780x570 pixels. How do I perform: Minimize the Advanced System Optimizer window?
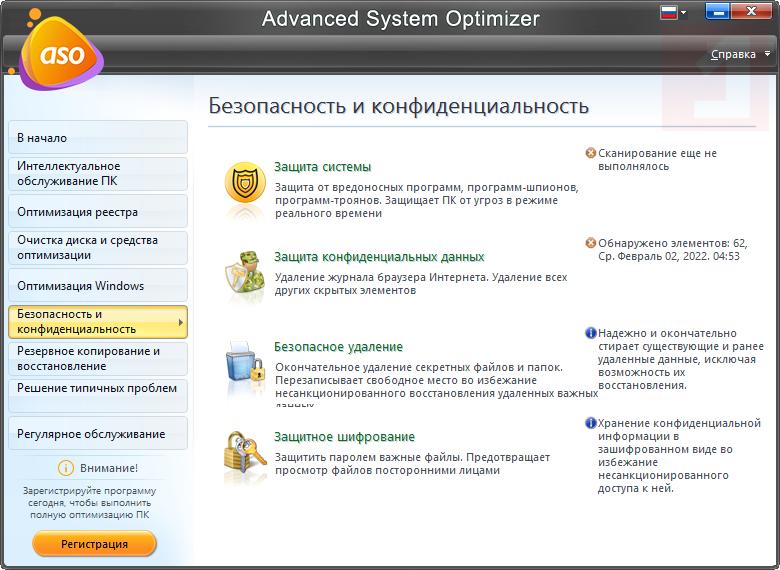tap(717, 11)
